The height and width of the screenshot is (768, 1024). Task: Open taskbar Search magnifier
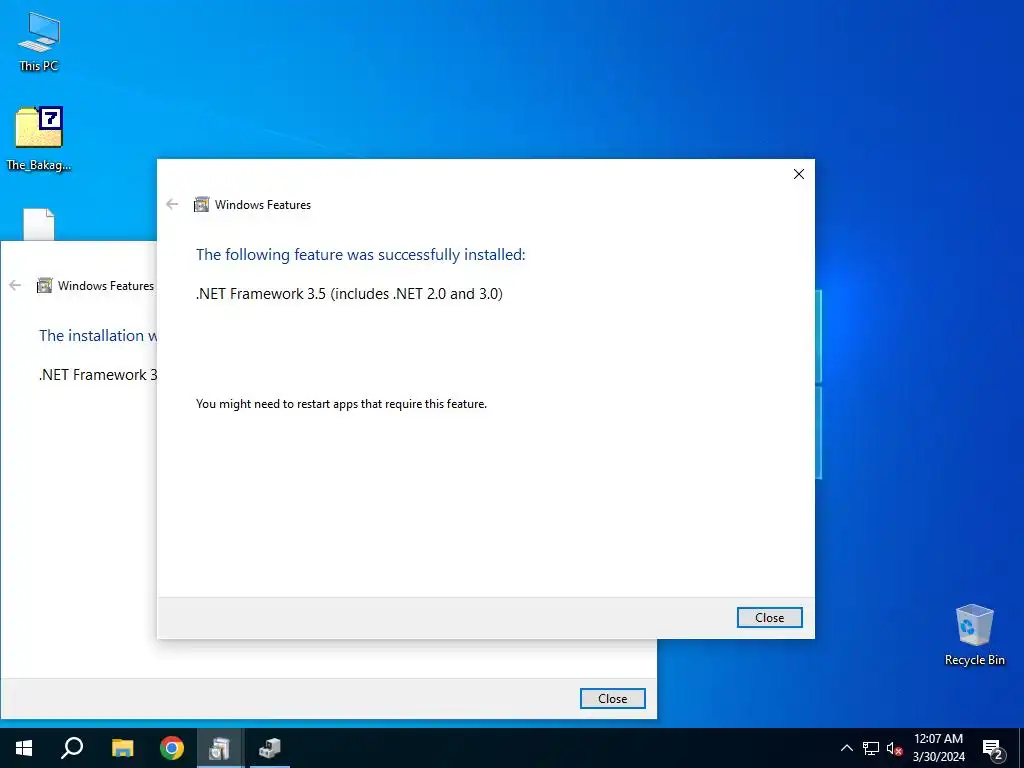pyautogui.click(x=72, y=748)
